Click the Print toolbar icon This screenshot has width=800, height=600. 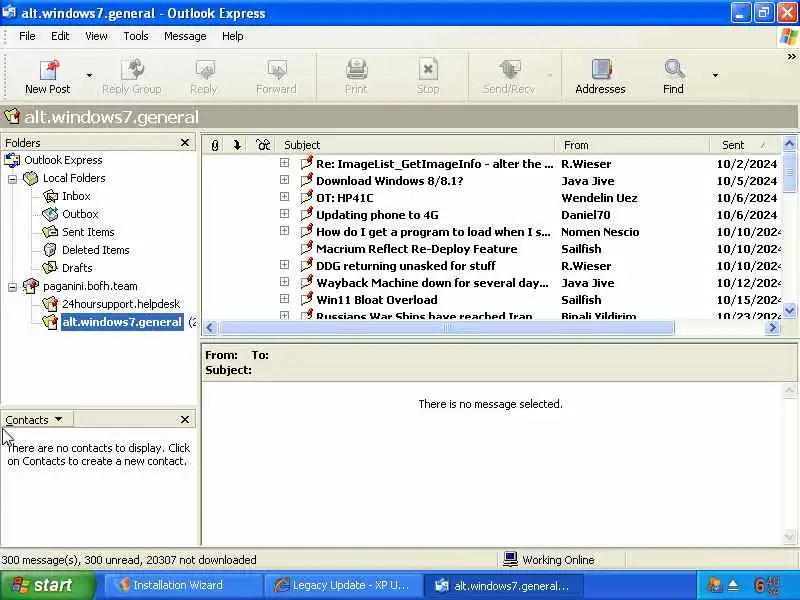point(356,69)
